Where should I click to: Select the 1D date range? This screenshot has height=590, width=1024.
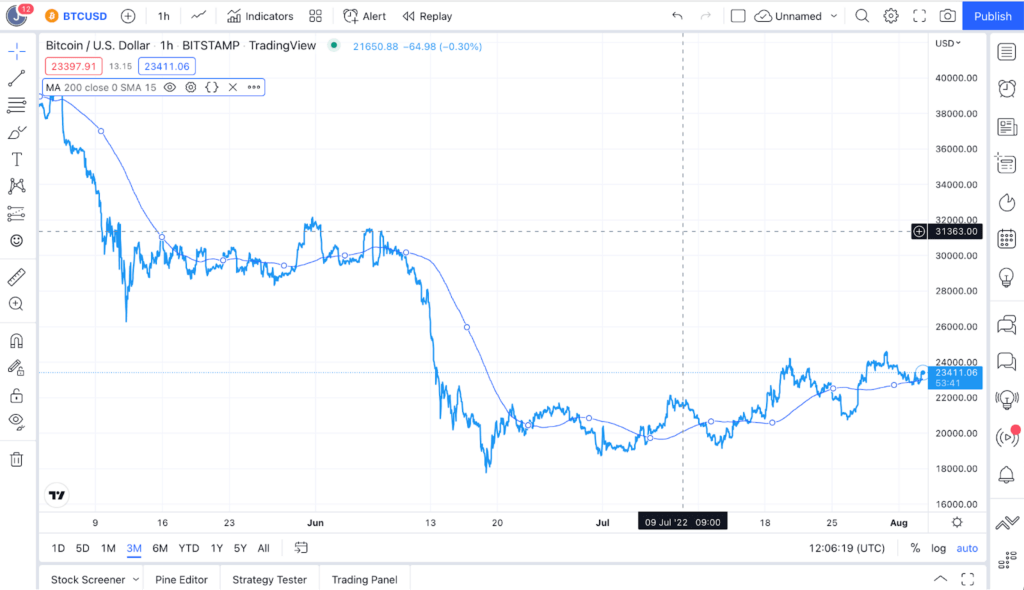pyautogui.click(x=58, y=548)
